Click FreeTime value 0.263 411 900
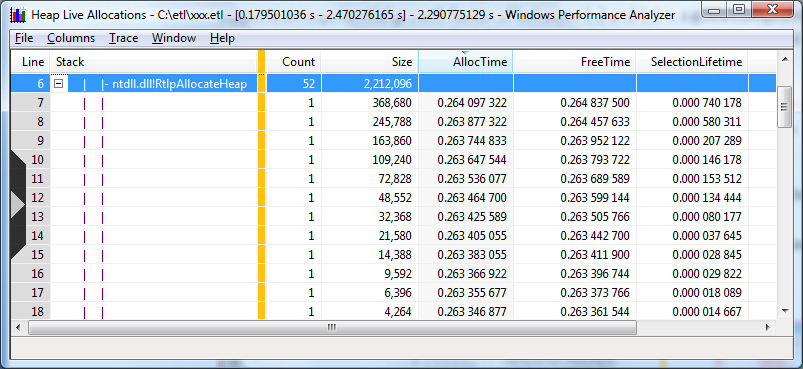 595,254
